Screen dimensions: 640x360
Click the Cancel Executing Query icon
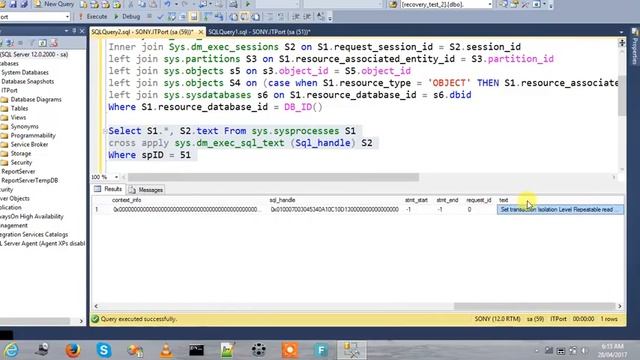pyautogui.click(x=149, y=17)
